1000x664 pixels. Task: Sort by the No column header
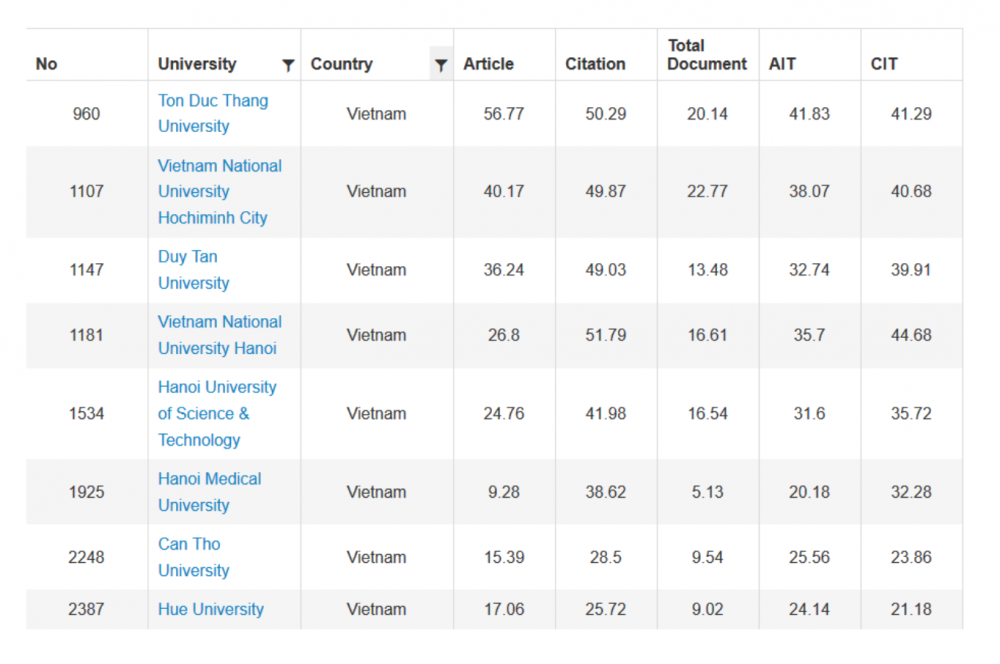click(47, 64)
